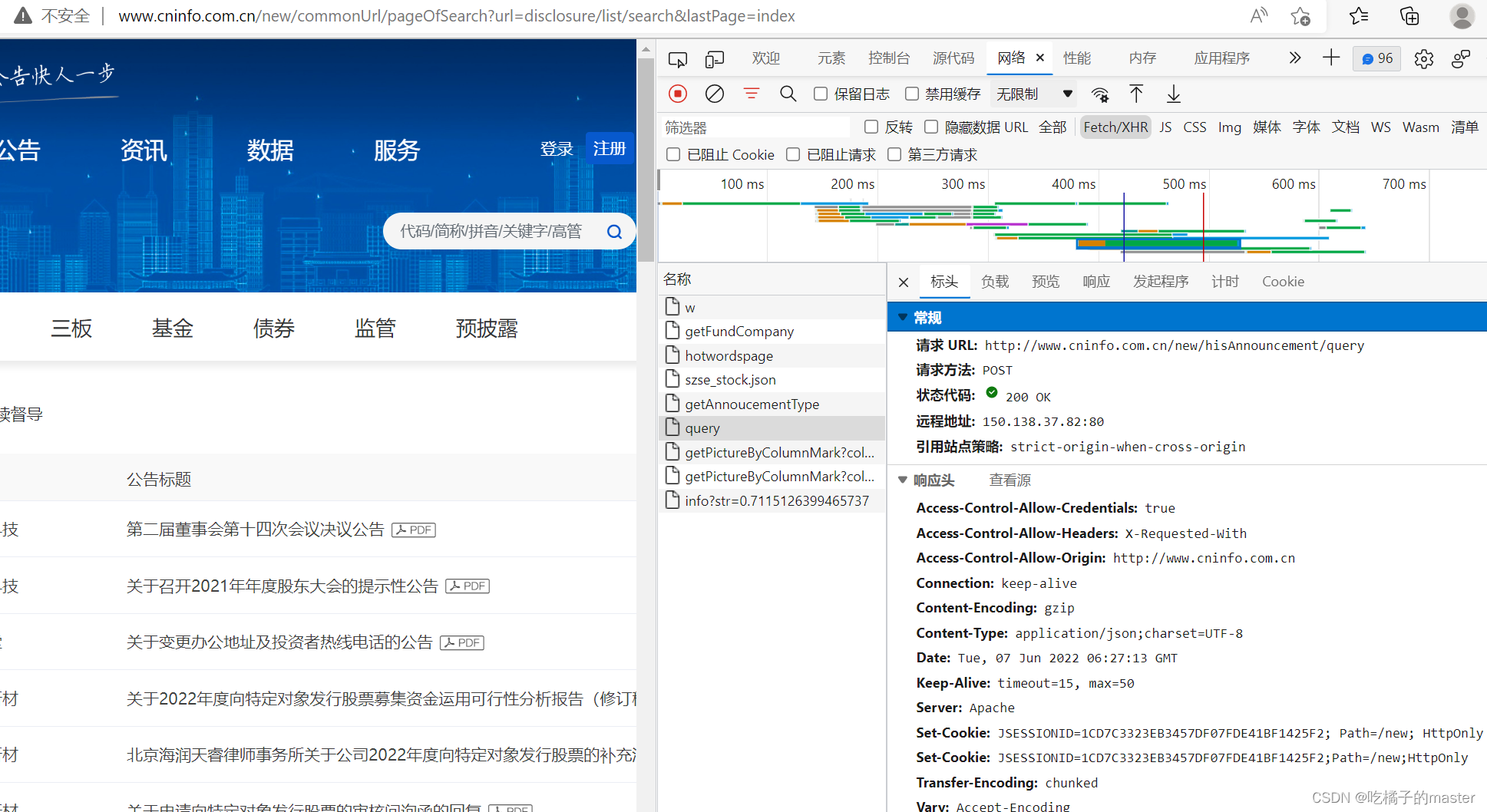
Task: Open the 96 issues counter
Action: [x=1377, y=58]
